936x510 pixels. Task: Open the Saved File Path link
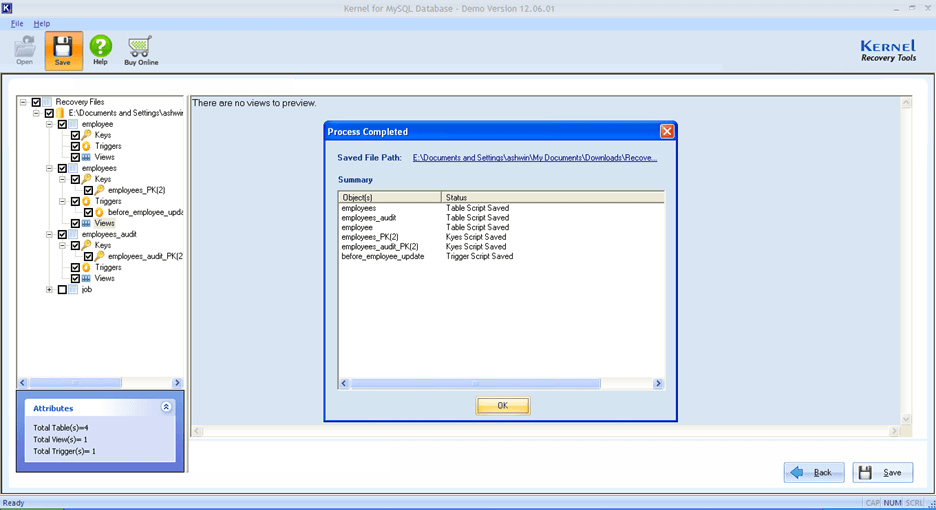[x=534, y=158]
